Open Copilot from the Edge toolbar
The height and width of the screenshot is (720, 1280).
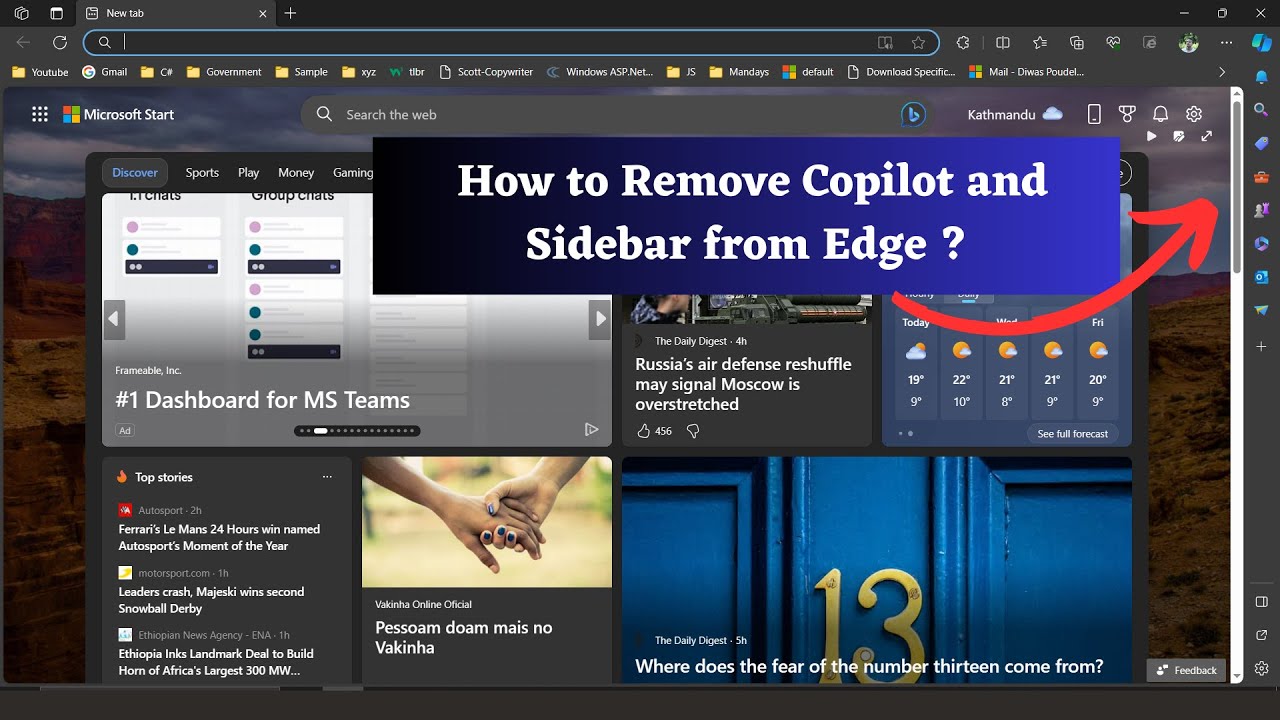coord(1262,42)
